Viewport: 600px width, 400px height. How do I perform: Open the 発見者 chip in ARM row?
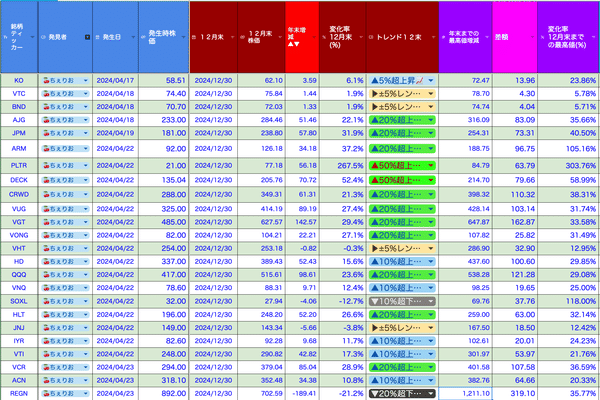(65, 149)
